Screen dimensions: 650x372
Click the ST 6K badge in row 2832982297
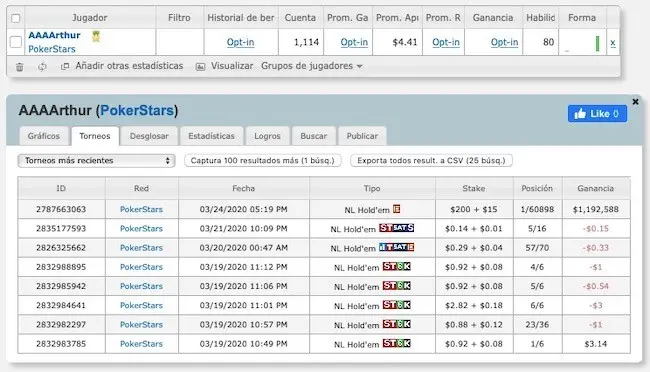point(397,324)
